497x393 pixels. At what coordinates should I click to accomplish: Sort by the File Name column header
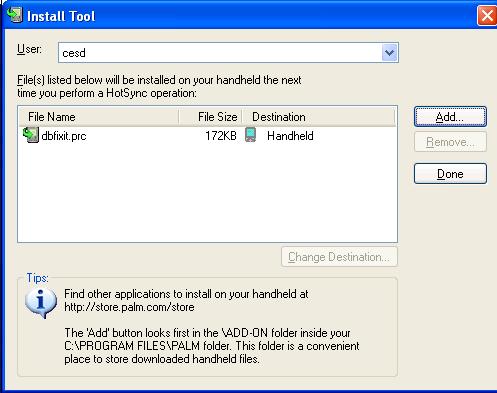pos(99,117)
